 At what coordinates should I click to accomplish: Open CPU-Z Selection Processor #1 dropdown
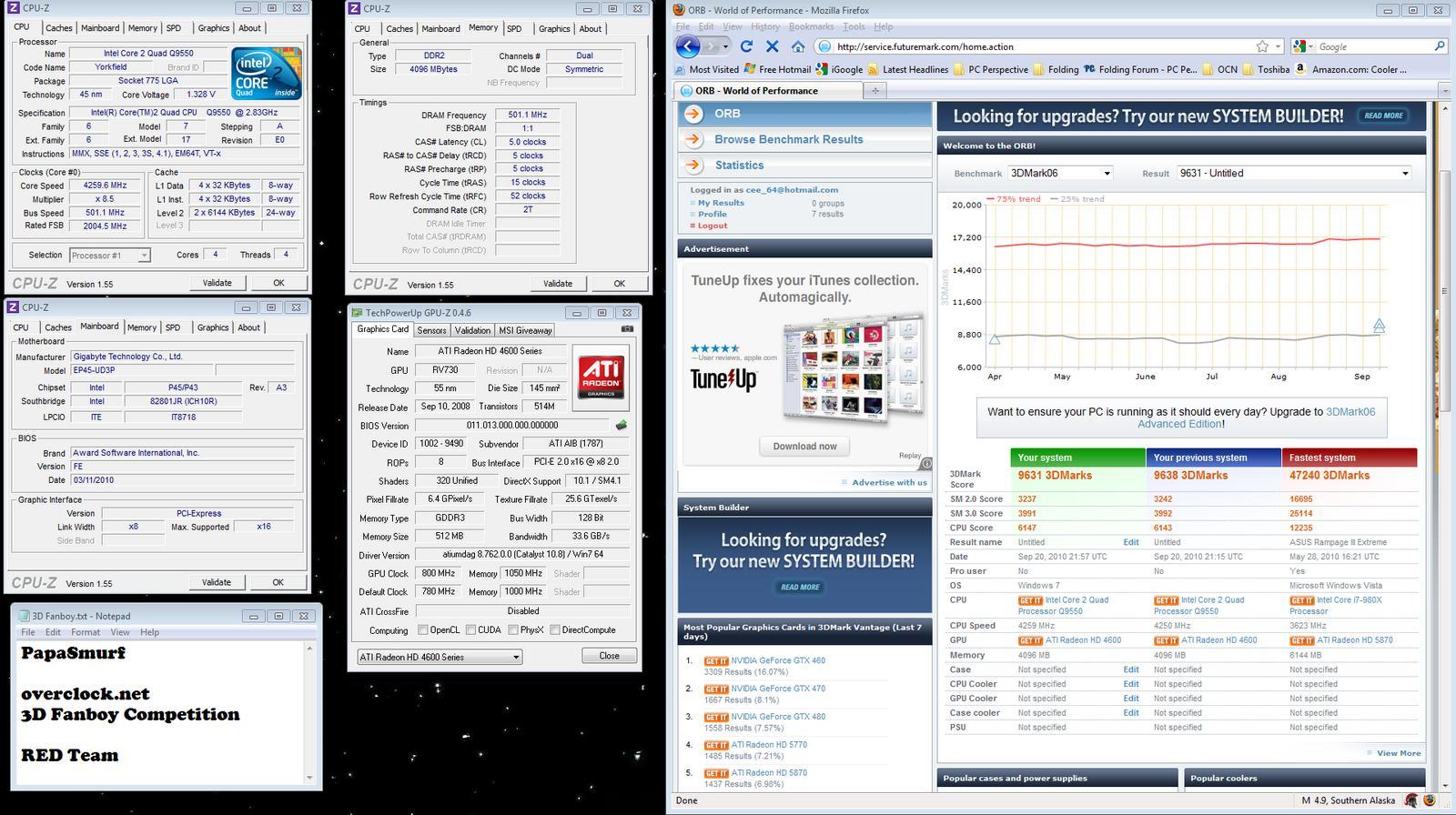108,256
